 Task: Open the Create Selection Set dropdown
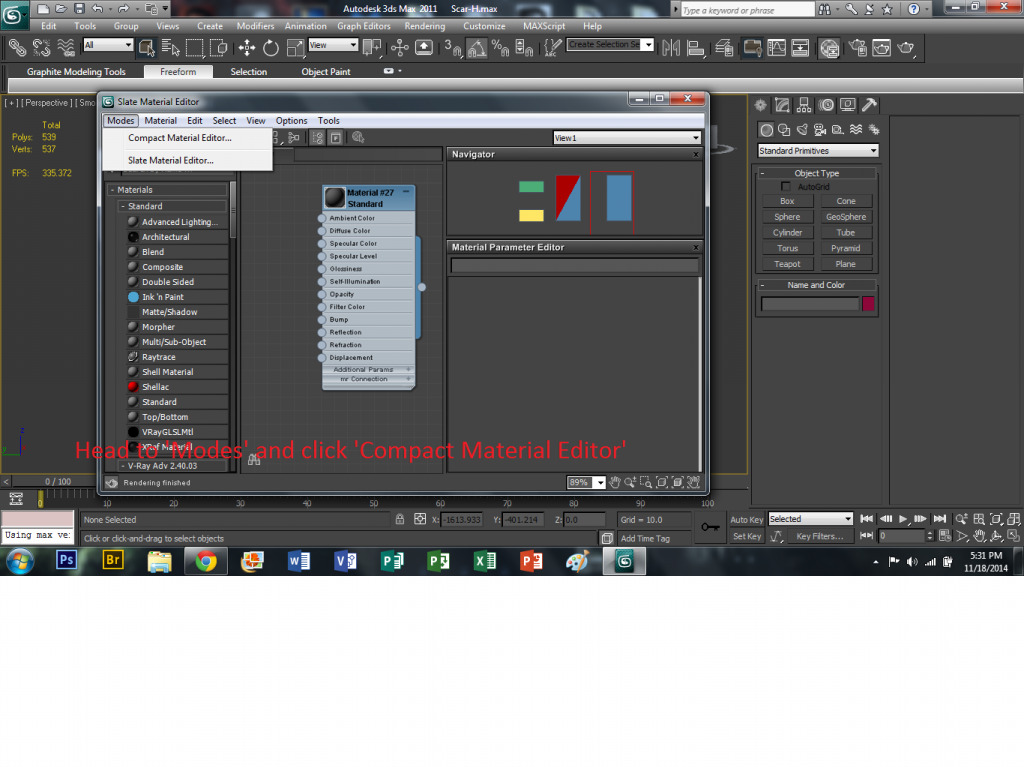[610, 44]
